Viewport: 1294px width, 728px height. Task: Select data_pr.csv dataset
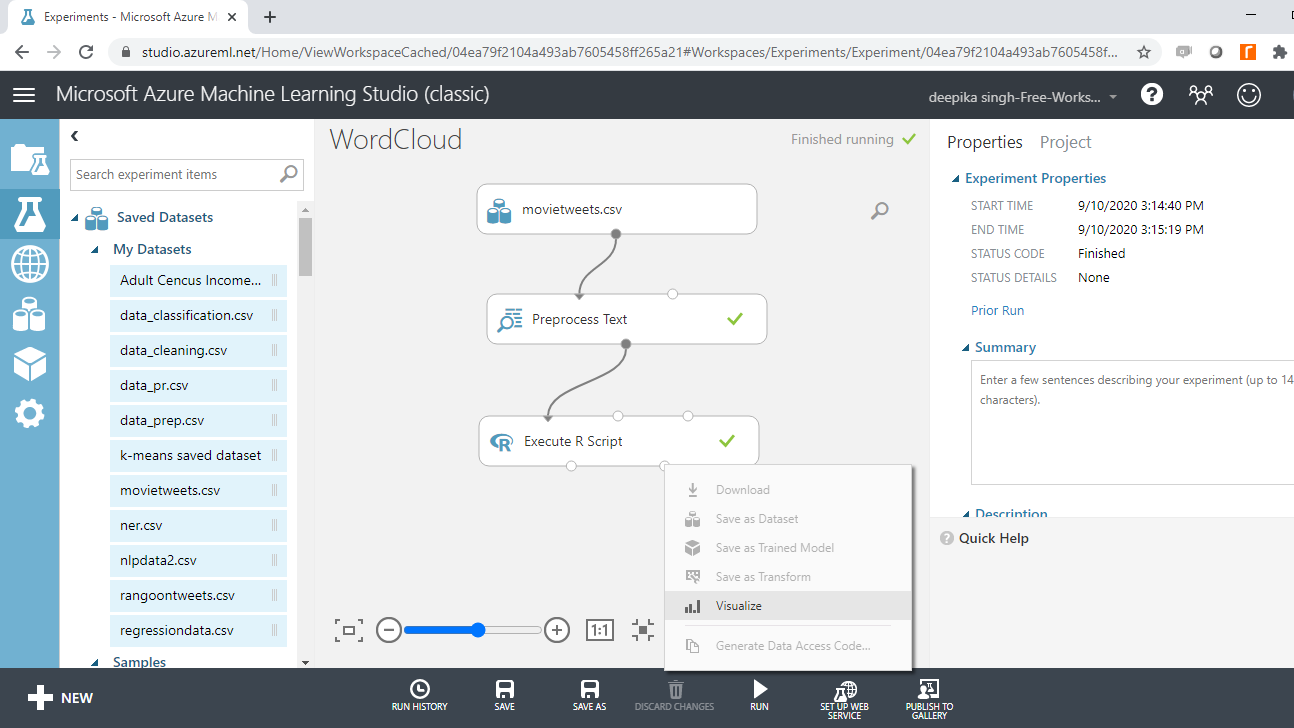[198, 386]
